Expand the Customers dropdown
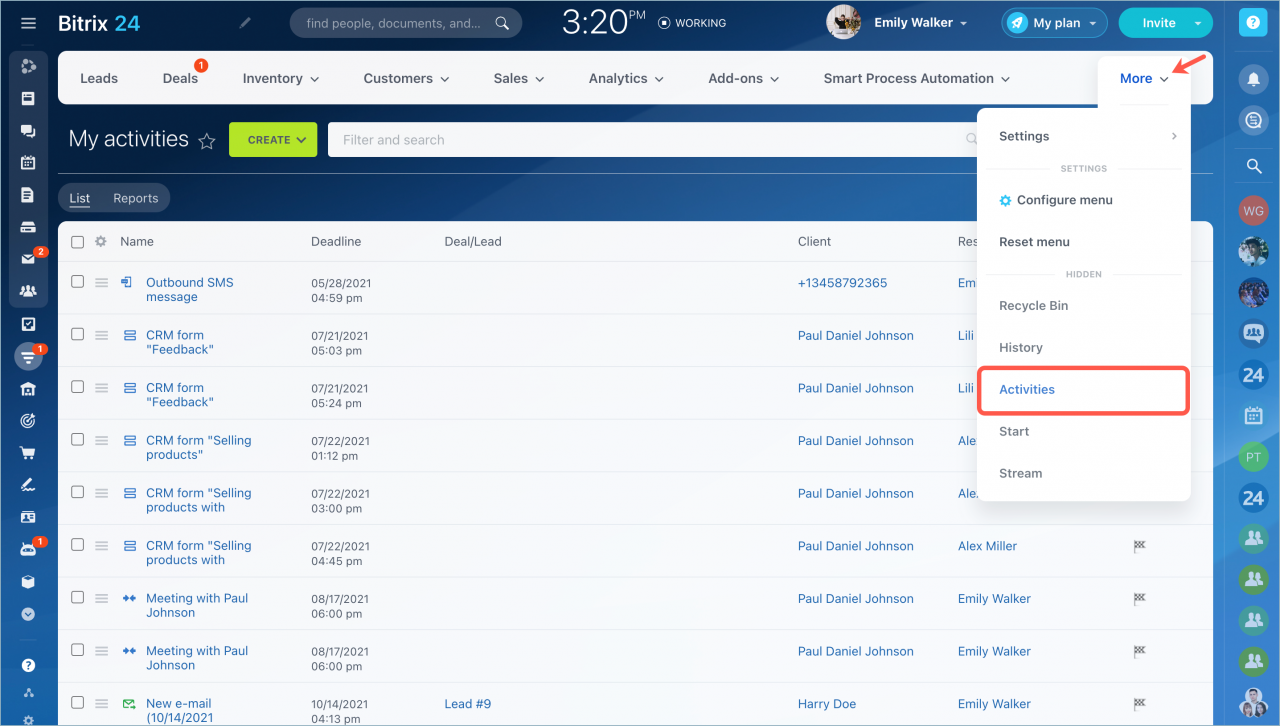 click(x=407, y=78)
